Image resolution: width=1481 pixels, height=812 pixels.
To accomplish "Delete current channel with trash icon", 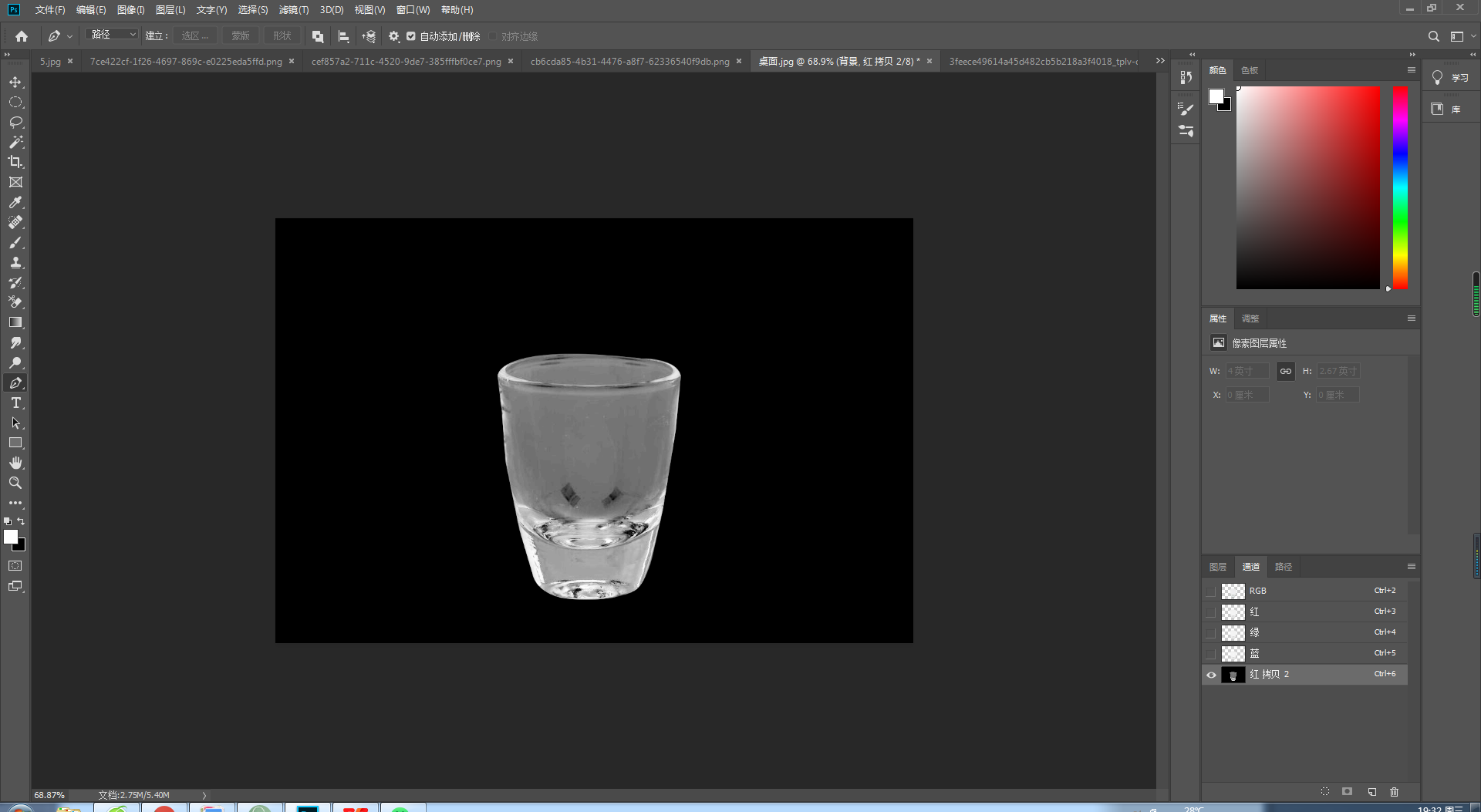I will (1394, 792).
